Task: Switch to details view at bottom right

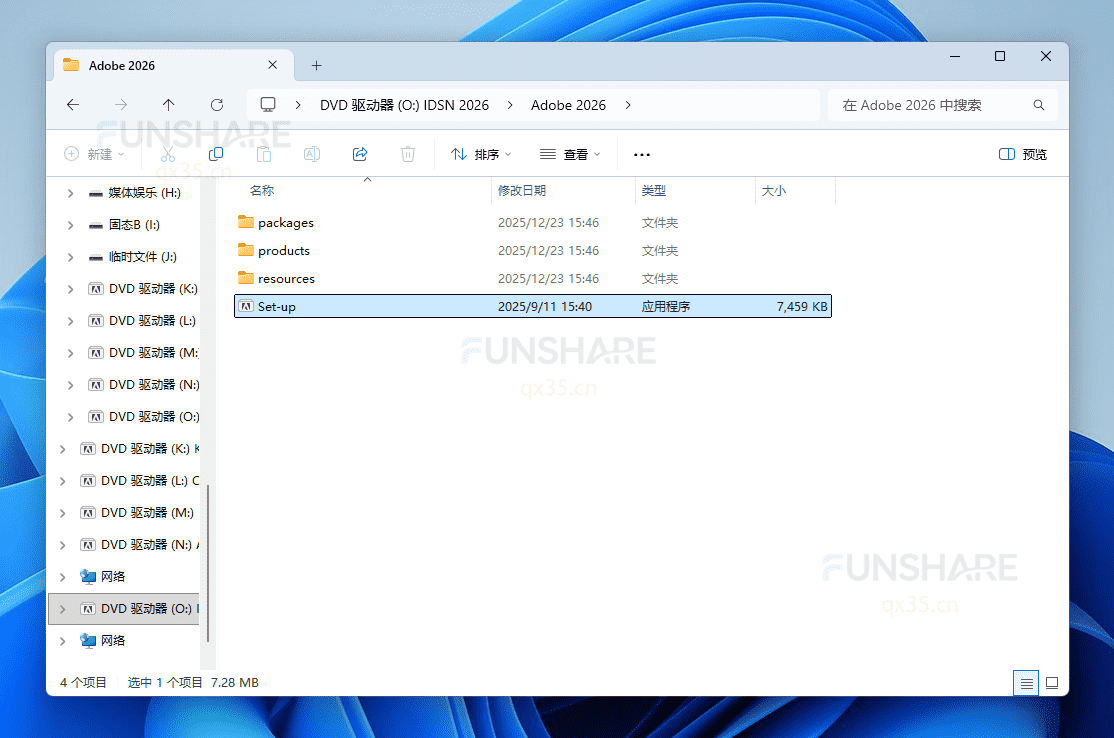Action: click(x=1026, y=683)
